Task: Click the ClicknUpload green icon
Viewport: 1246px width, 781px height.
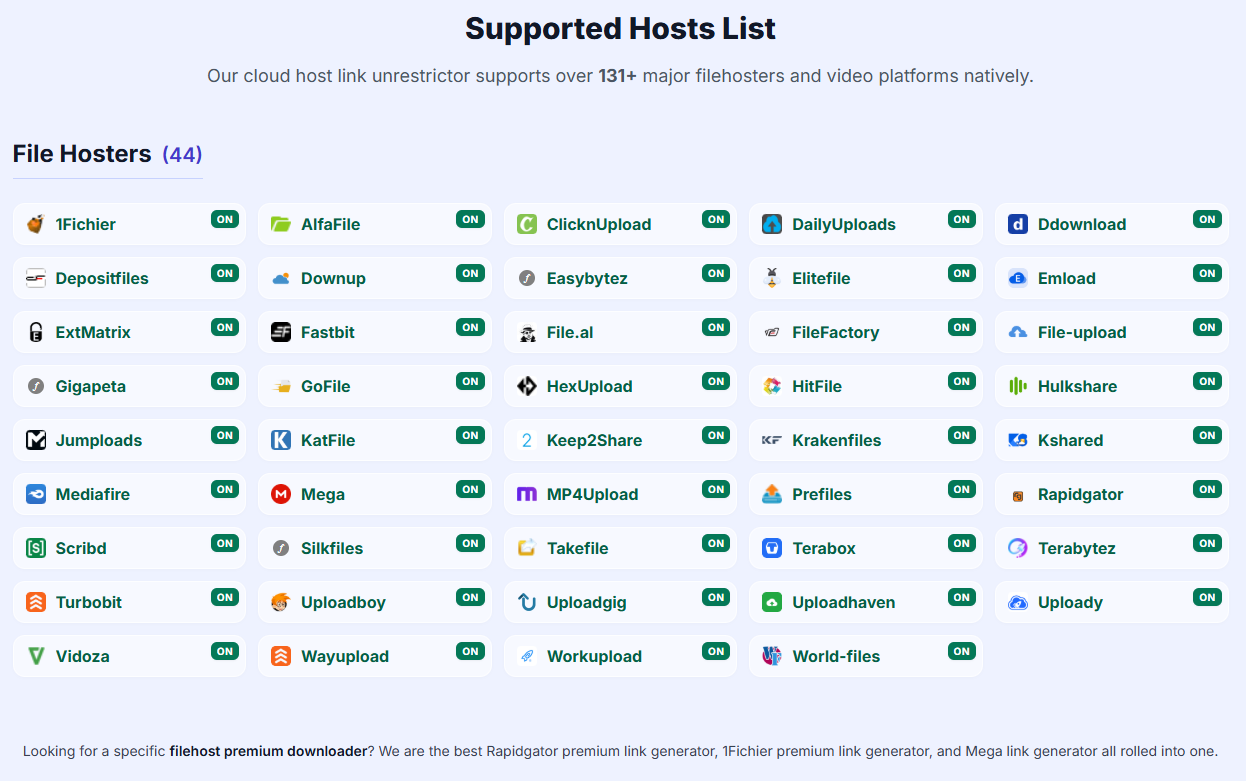Action: tap(527, 224)
